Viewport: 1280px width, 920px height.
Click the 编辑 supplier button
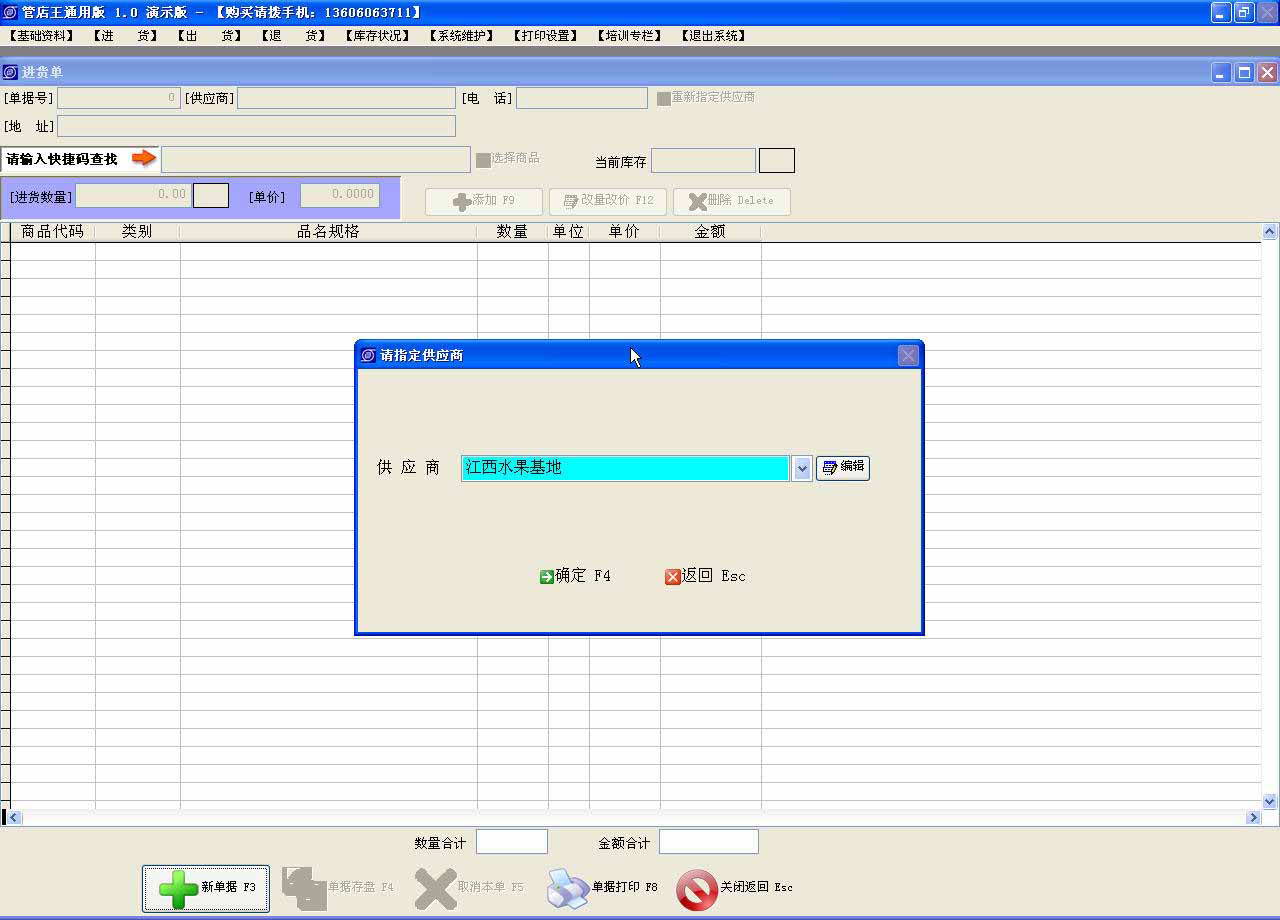point(843,467)
